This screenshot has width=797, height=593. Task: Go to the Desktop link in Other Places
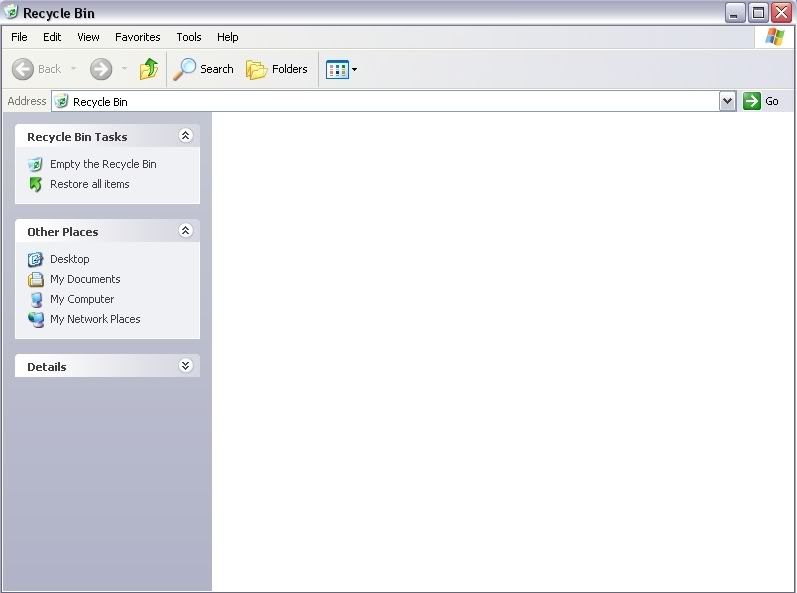pyautogui.click(x=69, y=259)
